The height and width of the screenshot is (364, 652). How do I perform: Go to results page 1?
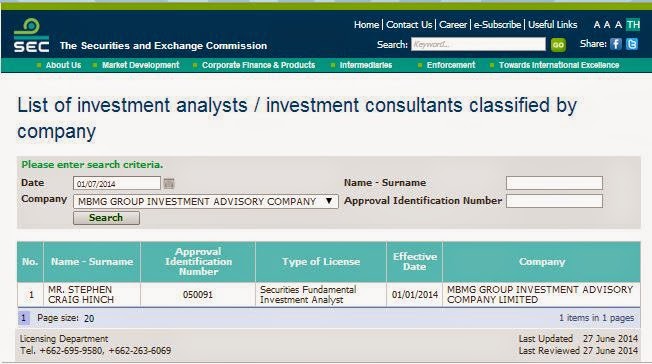point(24,318)
